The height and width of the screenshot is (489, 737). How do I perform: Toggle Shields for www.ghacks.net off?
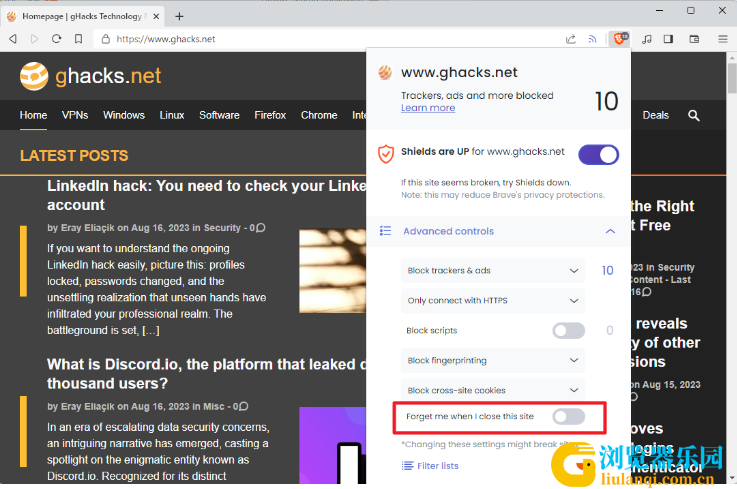598,155
